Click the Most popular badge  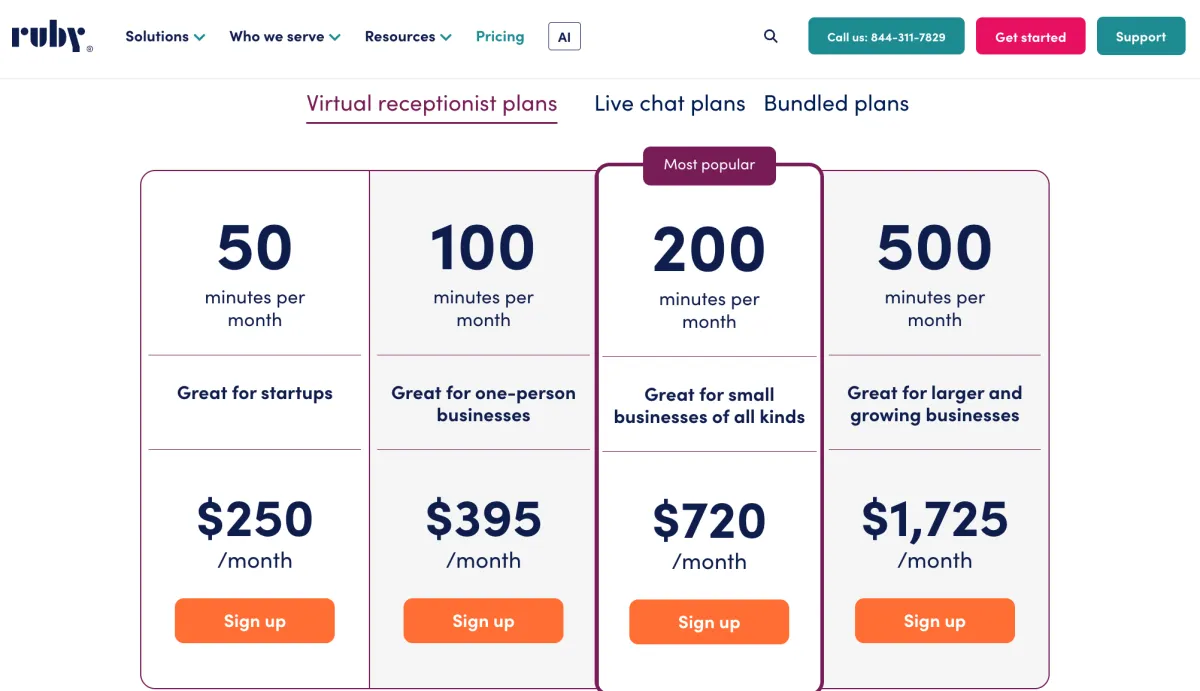click(709, 165)
